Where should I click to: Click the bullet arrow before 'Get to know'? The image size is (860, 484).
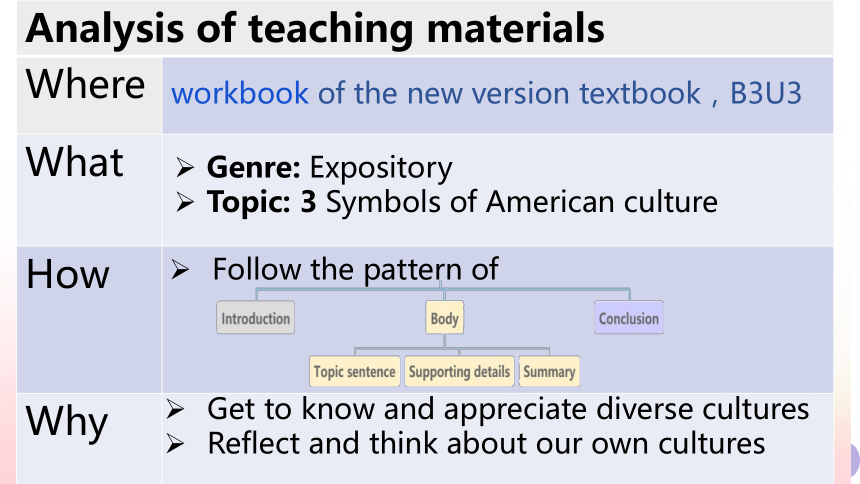[175, 409]
